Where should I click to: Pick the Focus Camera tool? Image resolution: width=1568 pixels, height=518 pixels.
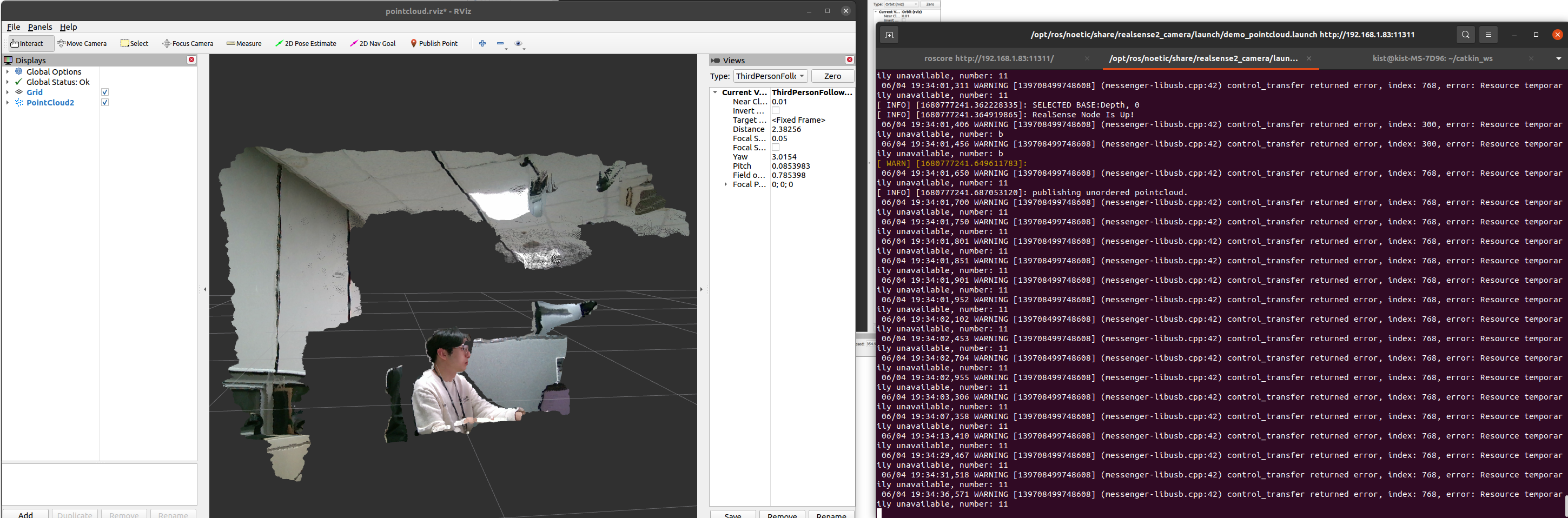pos(188,44)
